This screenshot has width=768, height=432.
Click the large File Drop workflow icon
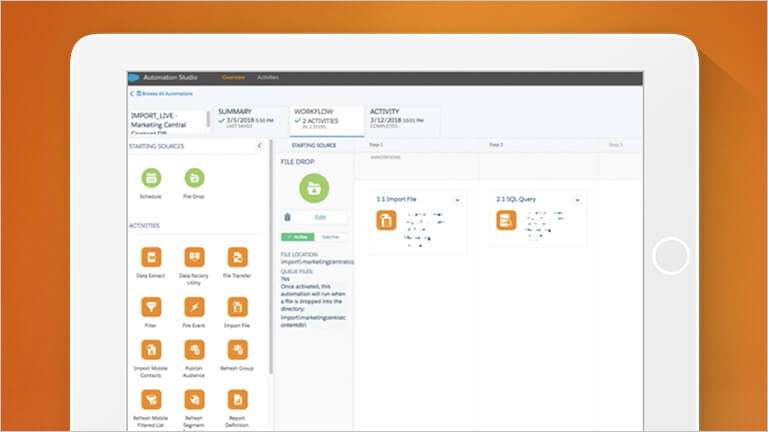click(x=314, y=188)
